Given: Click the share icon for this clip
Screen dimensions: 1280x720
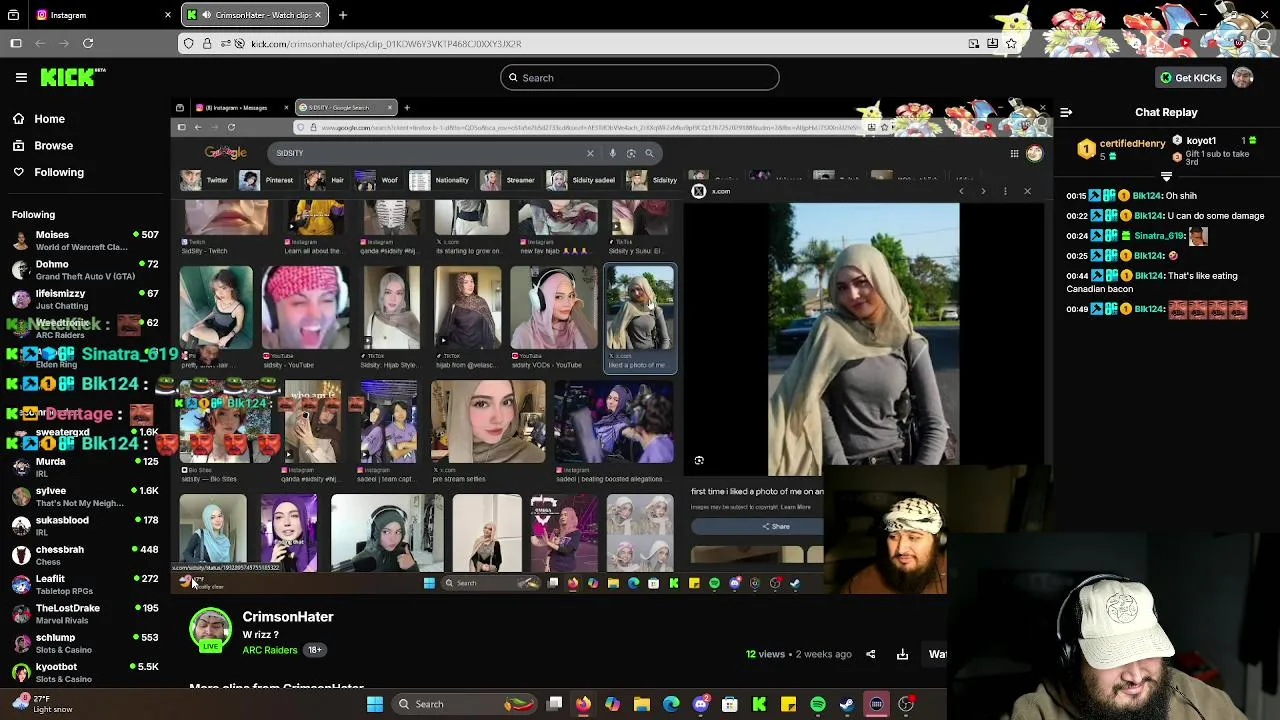Looking at the screenshot, I should point(870,654).
